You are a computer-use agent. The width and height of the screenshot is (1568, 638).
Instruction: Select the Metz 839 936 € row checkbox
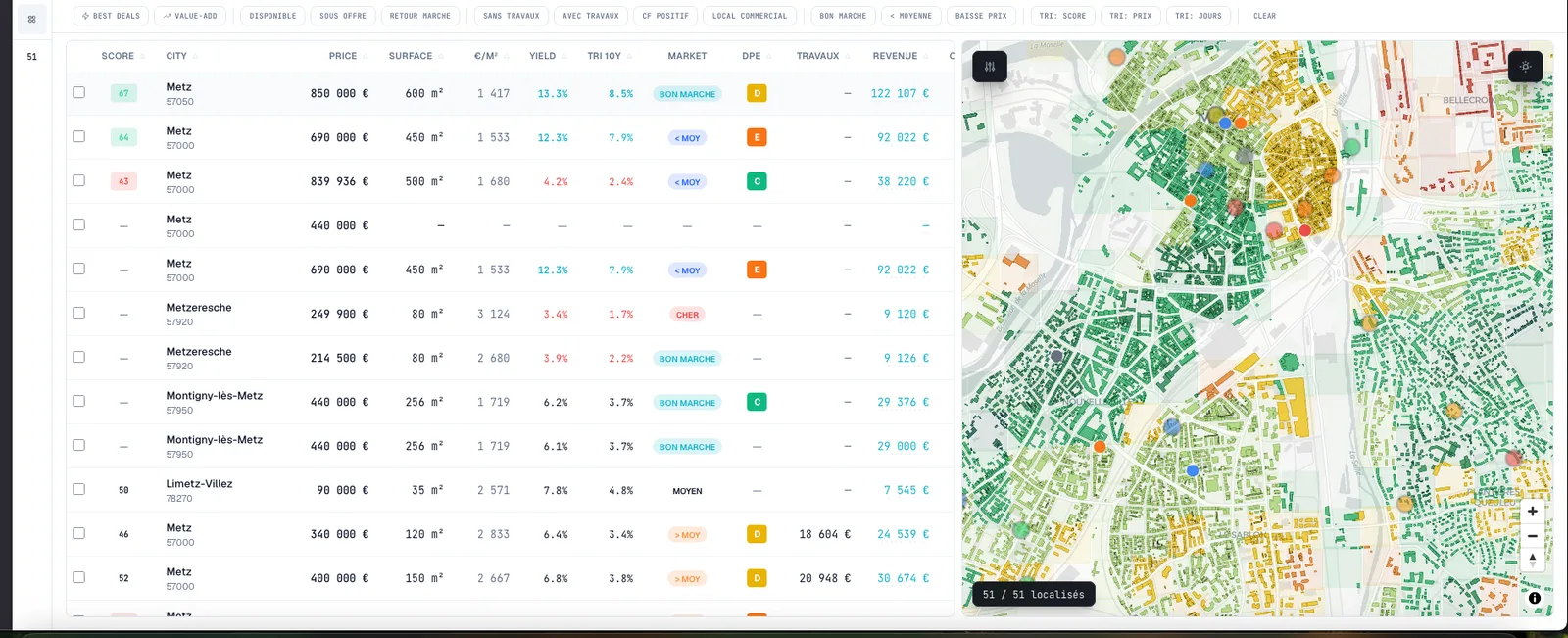[x=79, y=180]
